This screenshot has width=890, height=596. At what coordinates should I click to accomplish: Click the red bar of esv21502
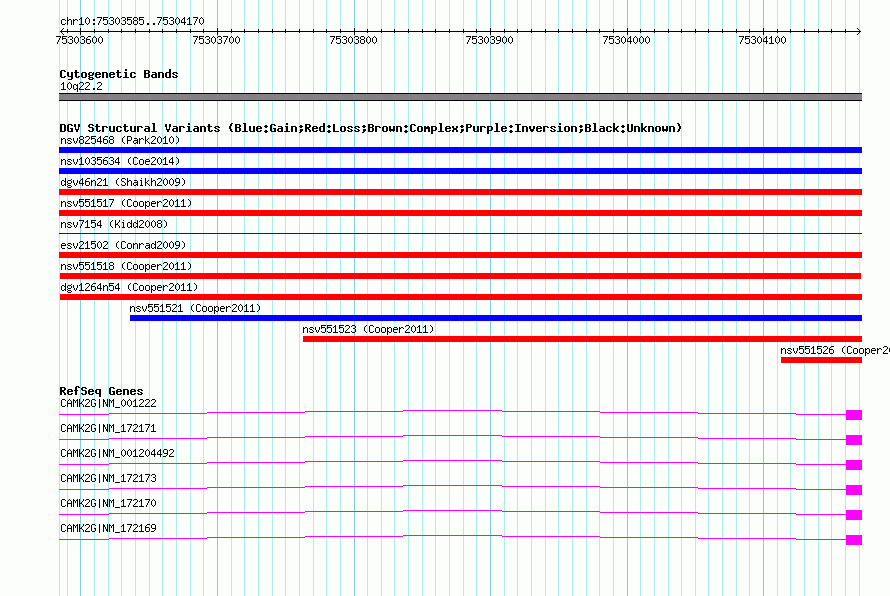(460, 255)
